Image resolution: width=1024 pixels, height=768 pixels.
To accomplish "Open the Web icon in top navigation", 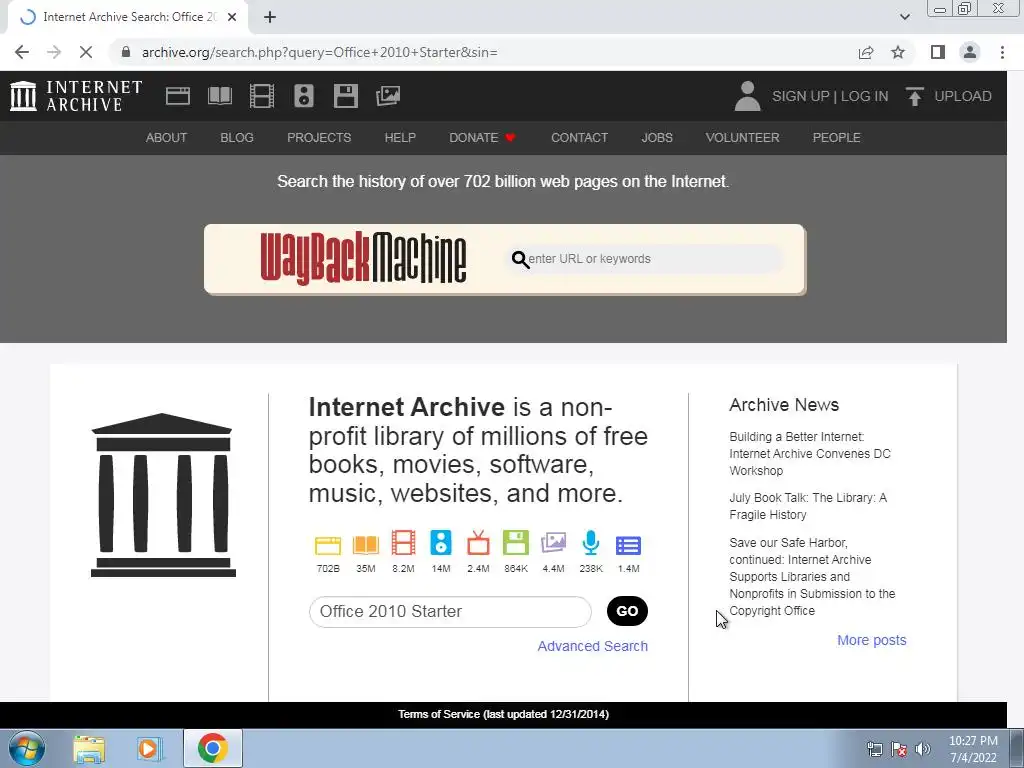I will 178,96.
